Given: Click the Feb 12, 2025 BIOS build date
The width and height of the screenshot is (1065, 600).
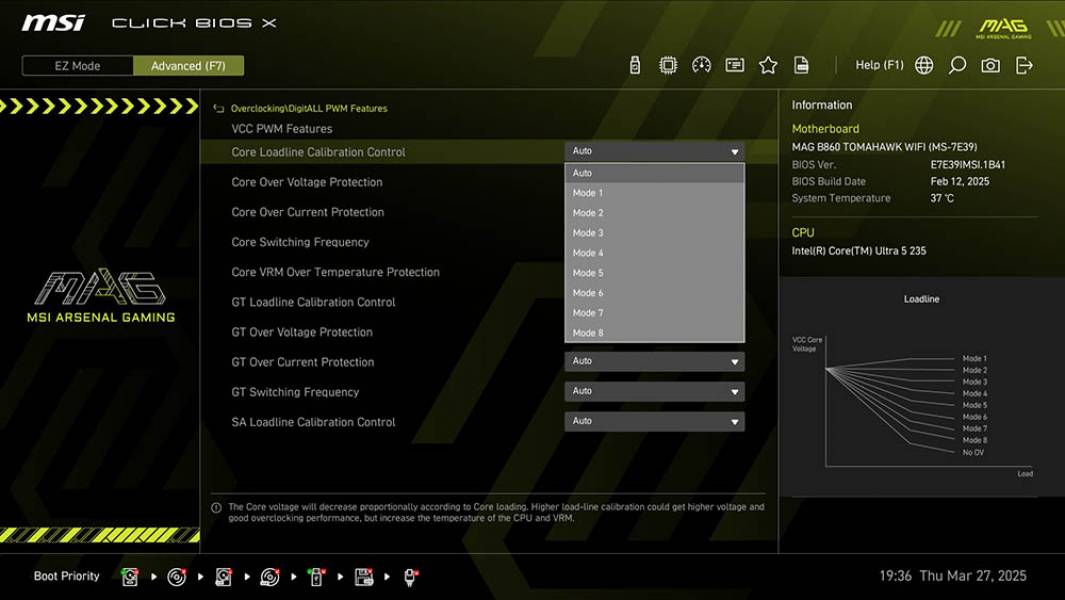Looking at the screenshot, I should 959,181.
